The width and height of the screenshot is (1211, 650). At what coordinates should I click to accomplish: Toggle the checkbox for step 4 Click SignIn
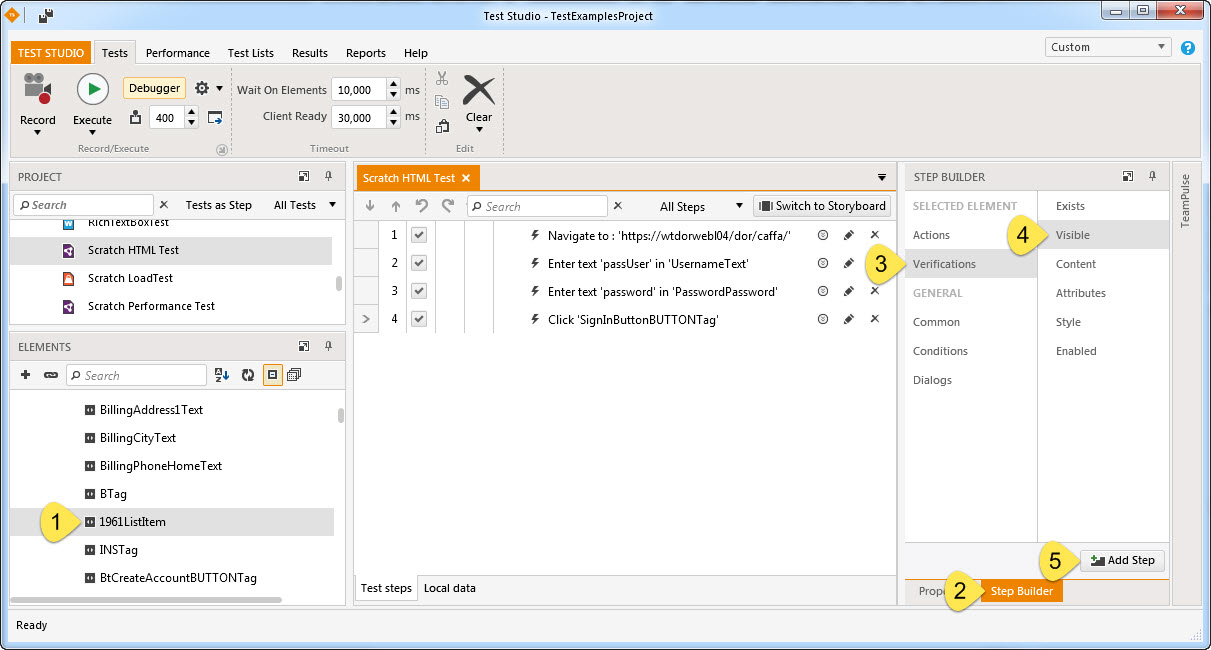(419, 319)
